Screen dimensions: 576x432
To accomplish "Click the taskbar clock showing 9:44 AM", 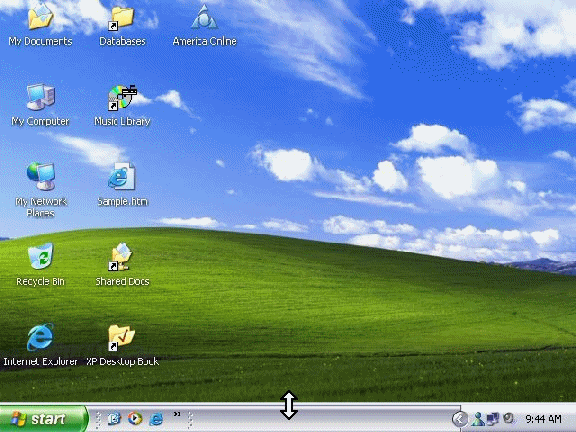I will pyautogui.click(x=543, y=419).
